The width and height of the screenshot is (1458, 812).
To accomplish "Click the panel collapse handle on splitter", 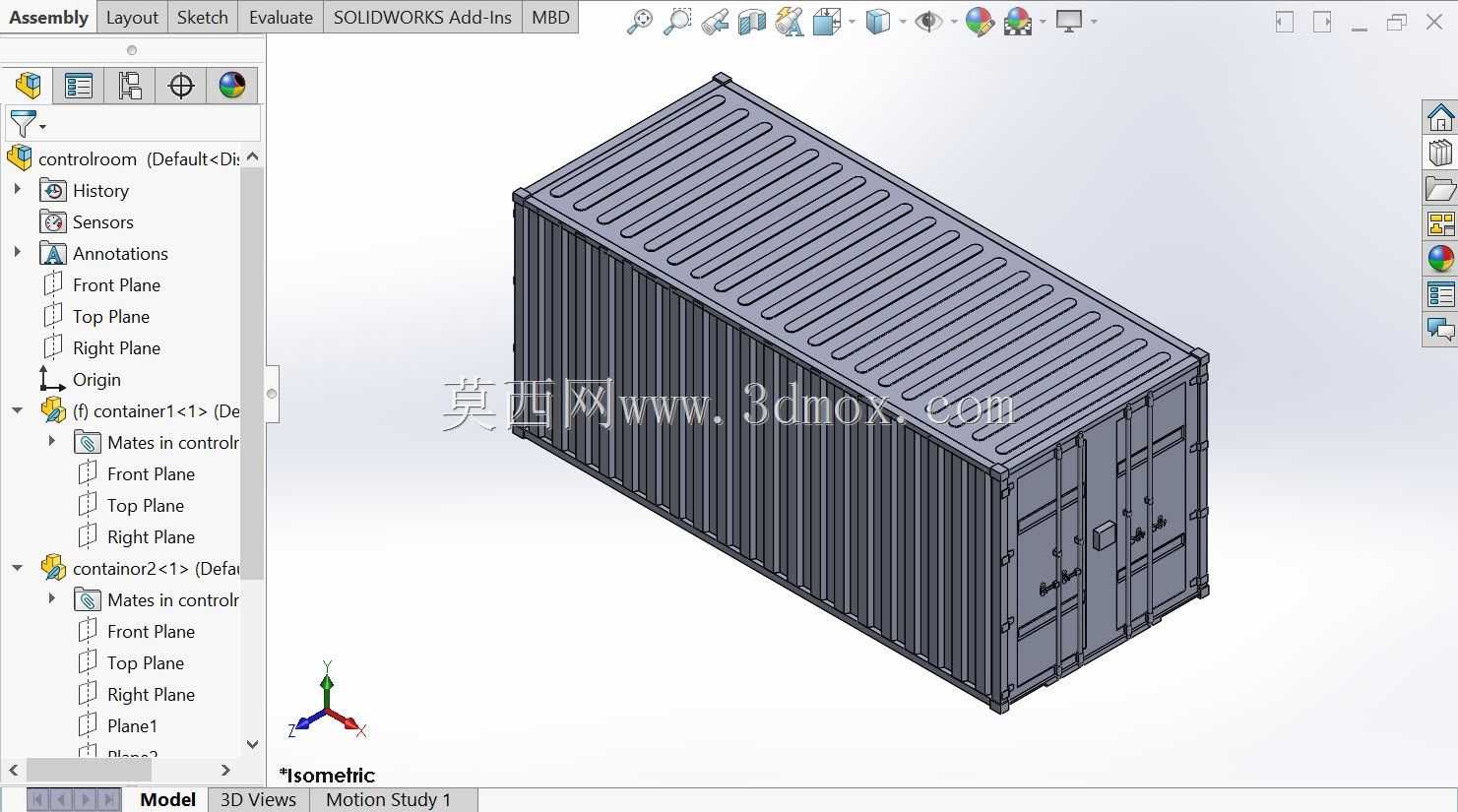I will pyautogui.click(x=272, y=394).
